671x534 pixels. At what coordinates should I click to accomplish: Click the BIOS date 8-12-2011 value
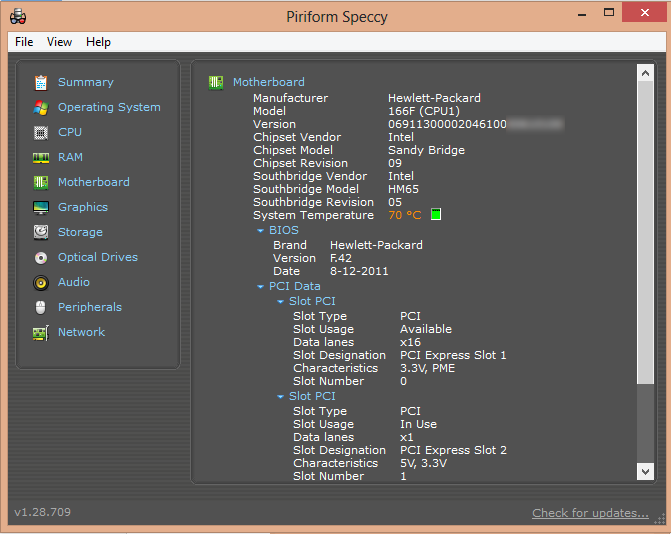point(359,271)
